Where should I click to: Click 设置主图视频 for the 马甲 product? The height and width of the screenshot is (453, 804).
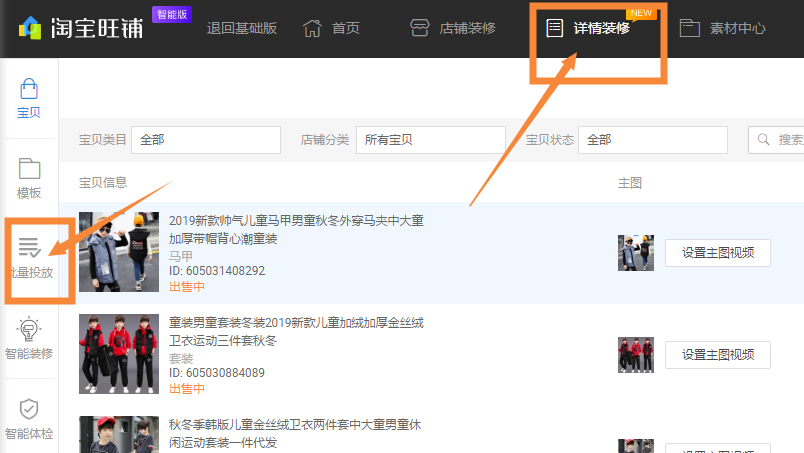[717, 253]
